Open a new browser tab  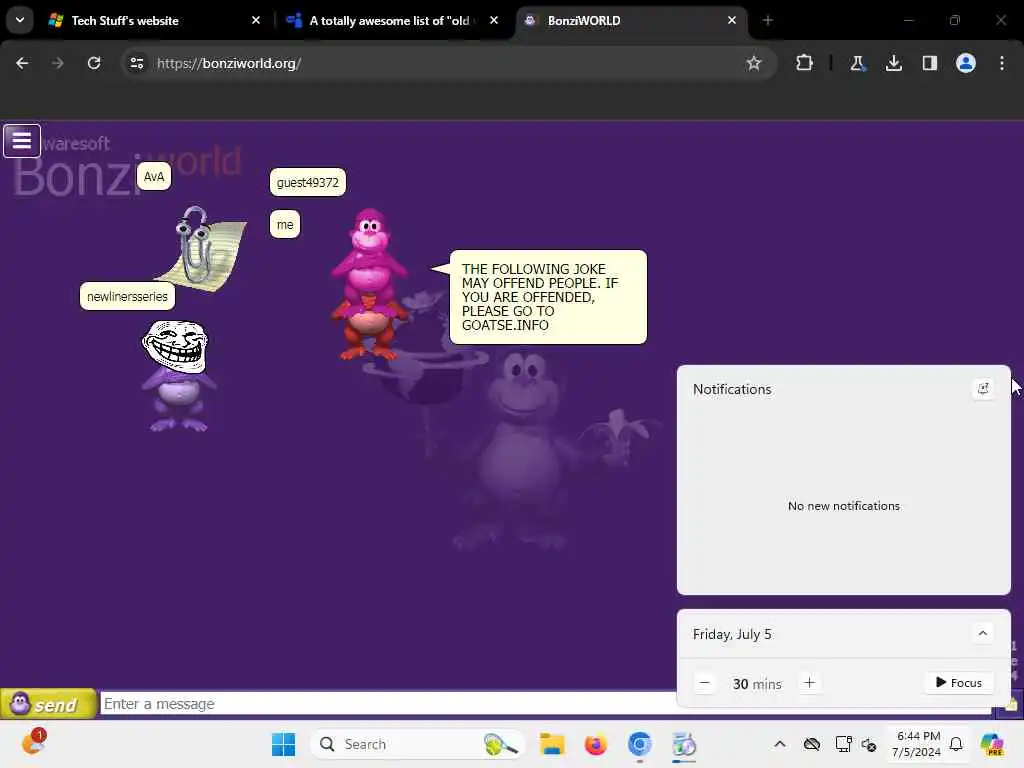(768, 20)
